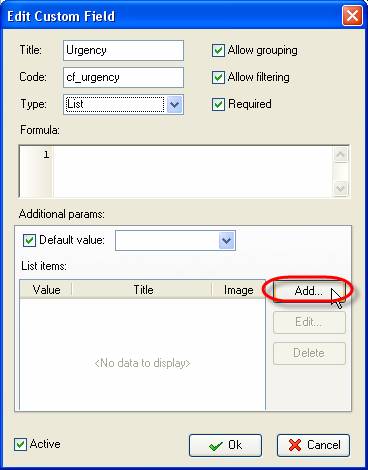The height and width of the screenshot is (470, 368).
Task: Cancel editing the custom field
Action: (313, 445)
